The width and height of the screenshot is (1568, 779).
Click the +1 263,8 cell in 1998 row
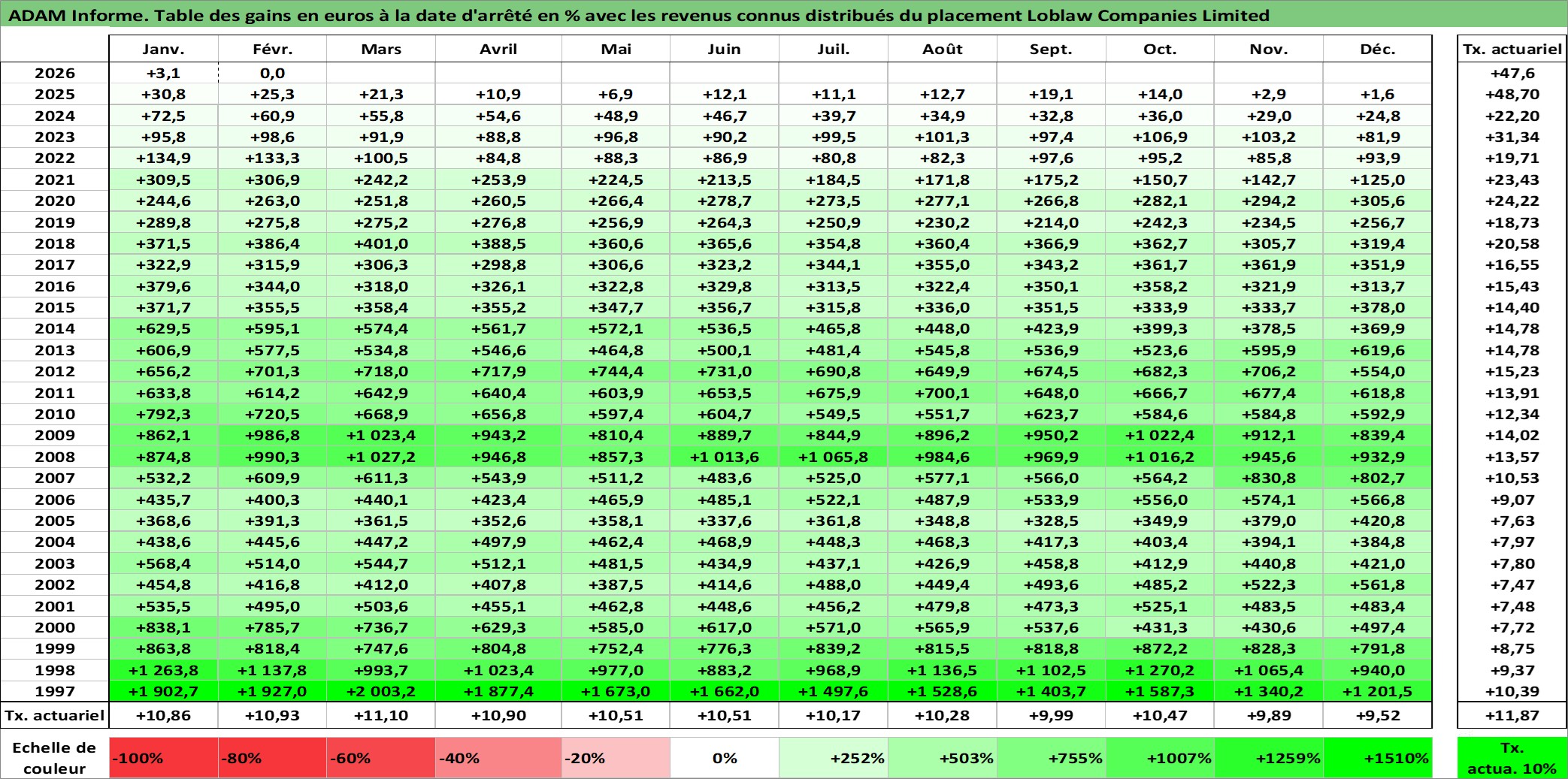164,670
